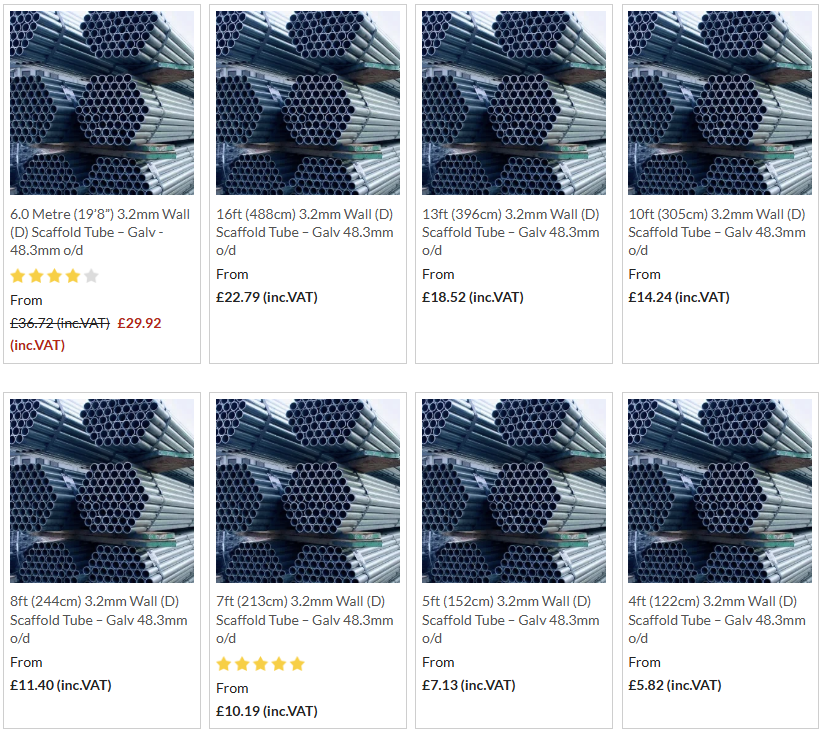821x732 pixels.
Task: Click the 7ft (213cm) scaffold tube image
Action: point(308,491)
